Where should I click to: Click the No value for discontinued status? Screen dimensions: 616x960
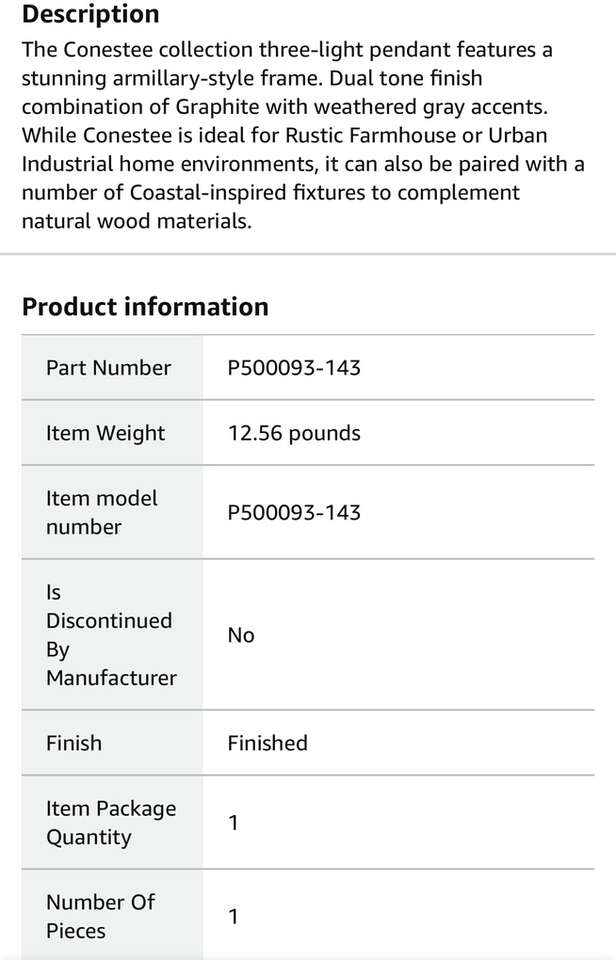tap(241, 636)
